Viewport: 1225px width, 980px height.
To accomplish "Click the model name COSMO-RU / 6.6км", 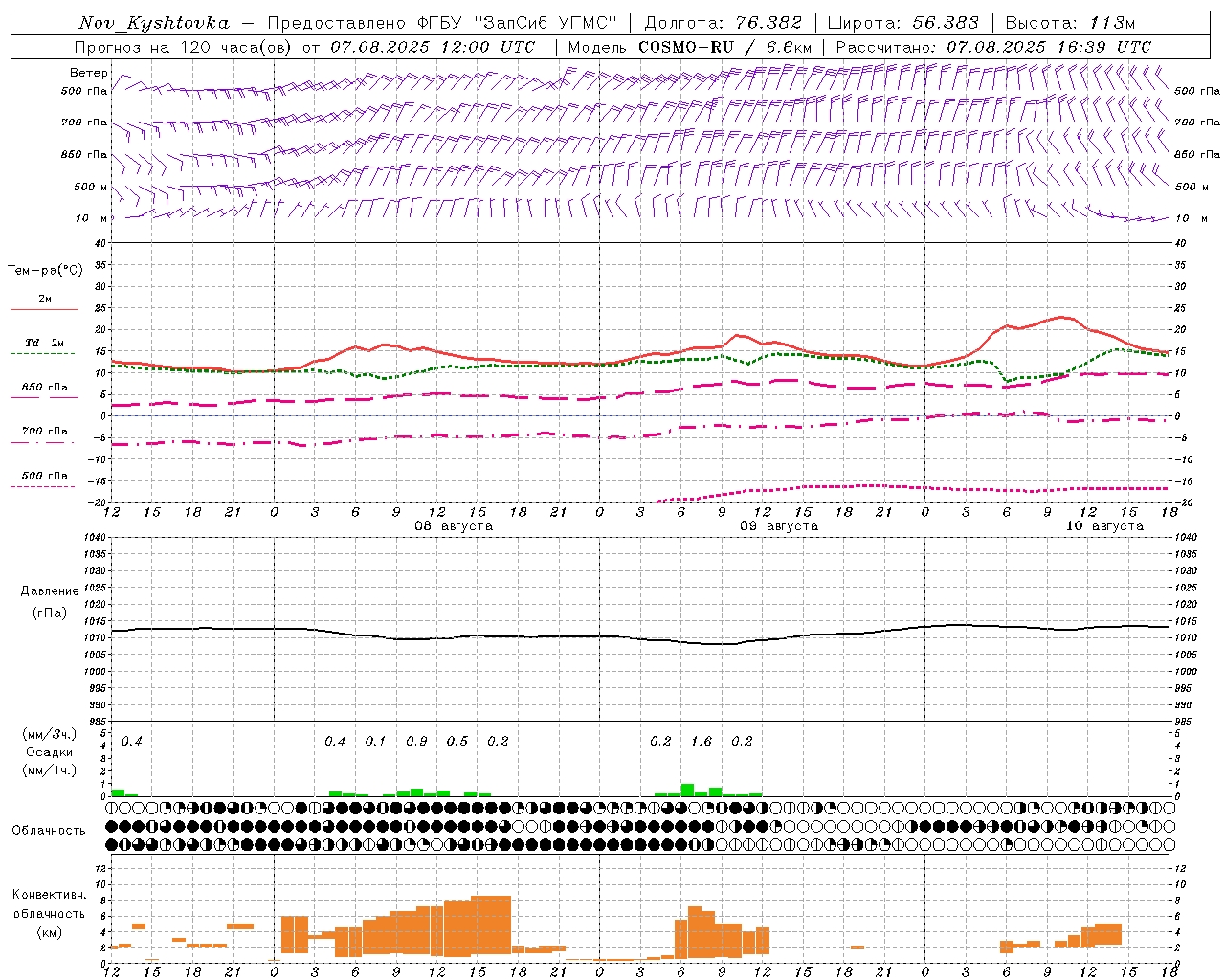I will point(725,47).
